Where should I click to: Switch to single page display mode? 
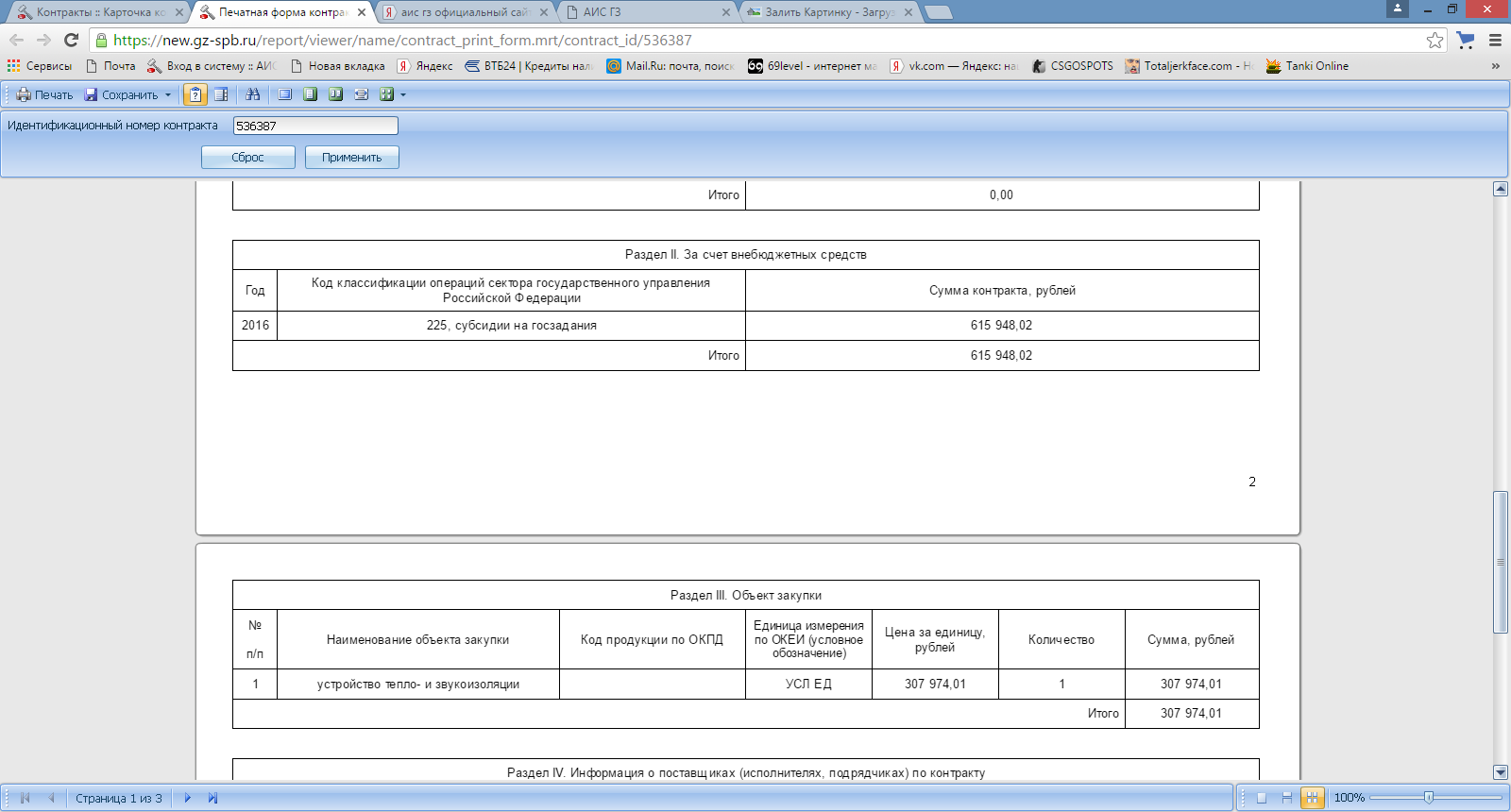[1261, 798]
